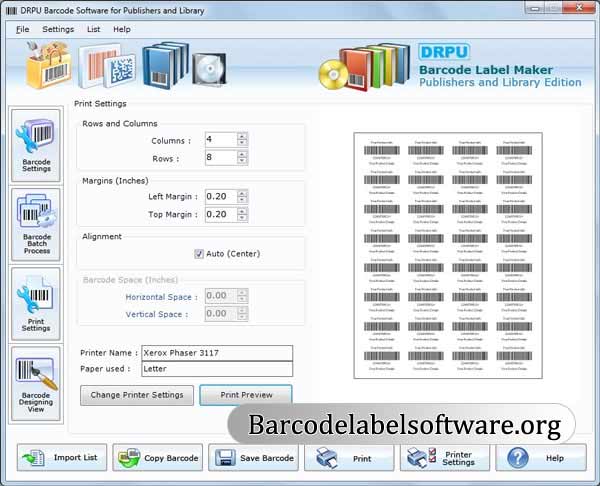The width and height of the screenshot is (600, 486).
Task: Click the DRPU logo in the header
Action: (444, 52)
